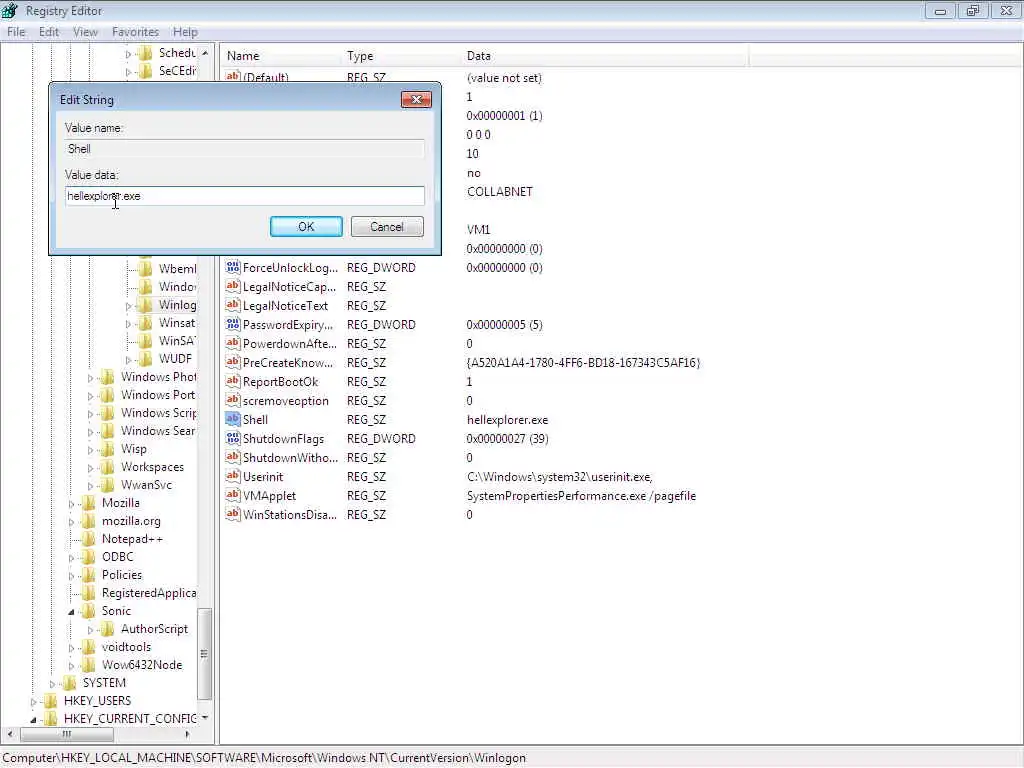Click the tree scroll-down arrow
This screenshot has height=768, width=1024.
pyautogui.click(x=205, y=718)
